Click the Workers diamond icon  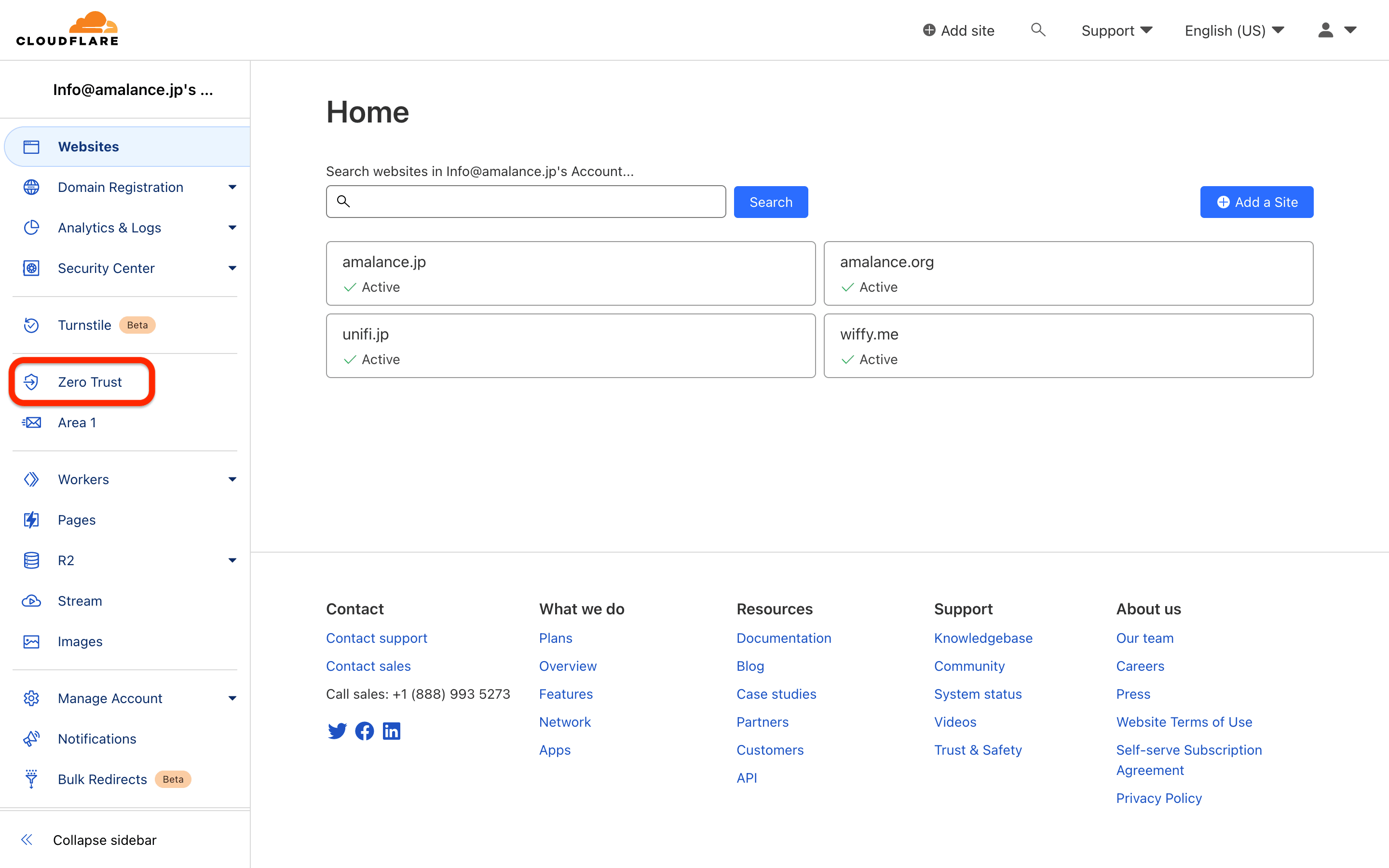click(x=31, y=479)
